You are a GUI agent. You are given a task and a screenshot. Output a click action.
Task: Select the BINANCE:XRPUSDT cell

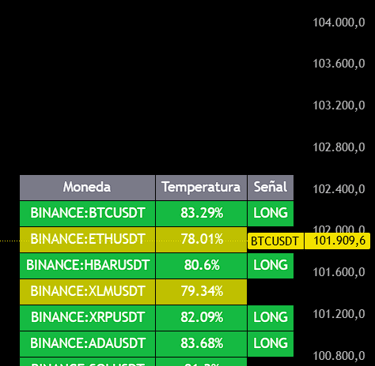pos(87,317)
